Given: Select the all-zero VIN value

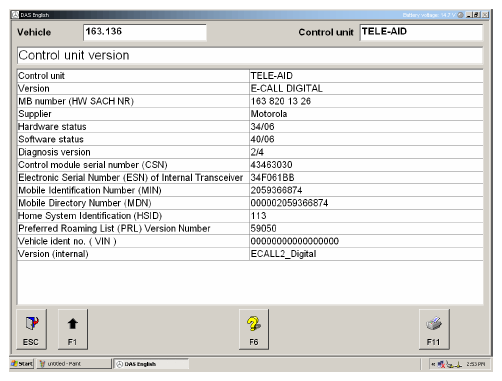Looking at the screenshot, I should click(x=295, y=241).
